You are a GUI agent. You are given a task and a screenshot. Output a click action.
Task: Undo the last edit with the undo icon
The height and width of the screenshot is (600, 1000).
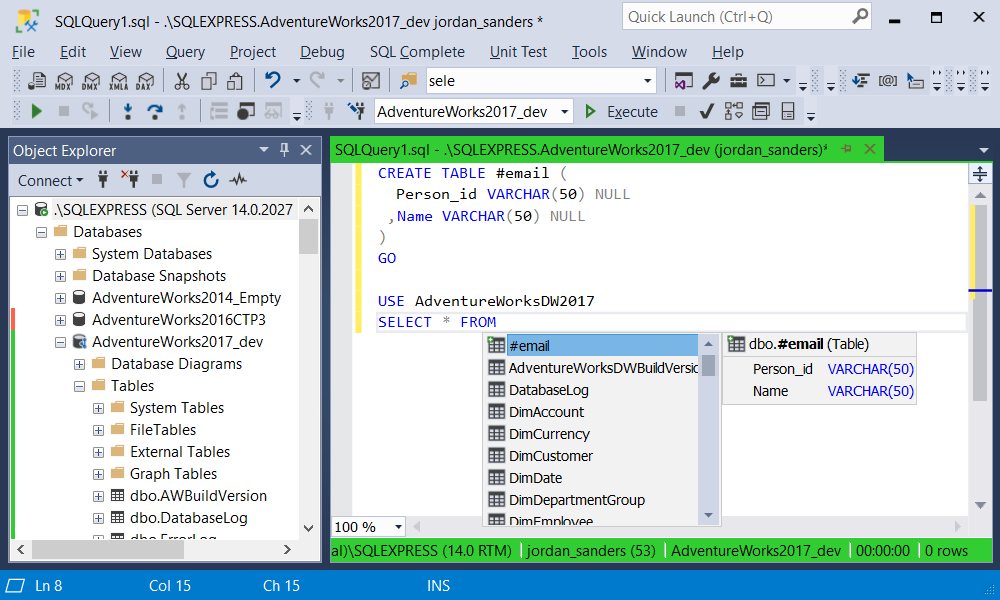coord(272,79)
